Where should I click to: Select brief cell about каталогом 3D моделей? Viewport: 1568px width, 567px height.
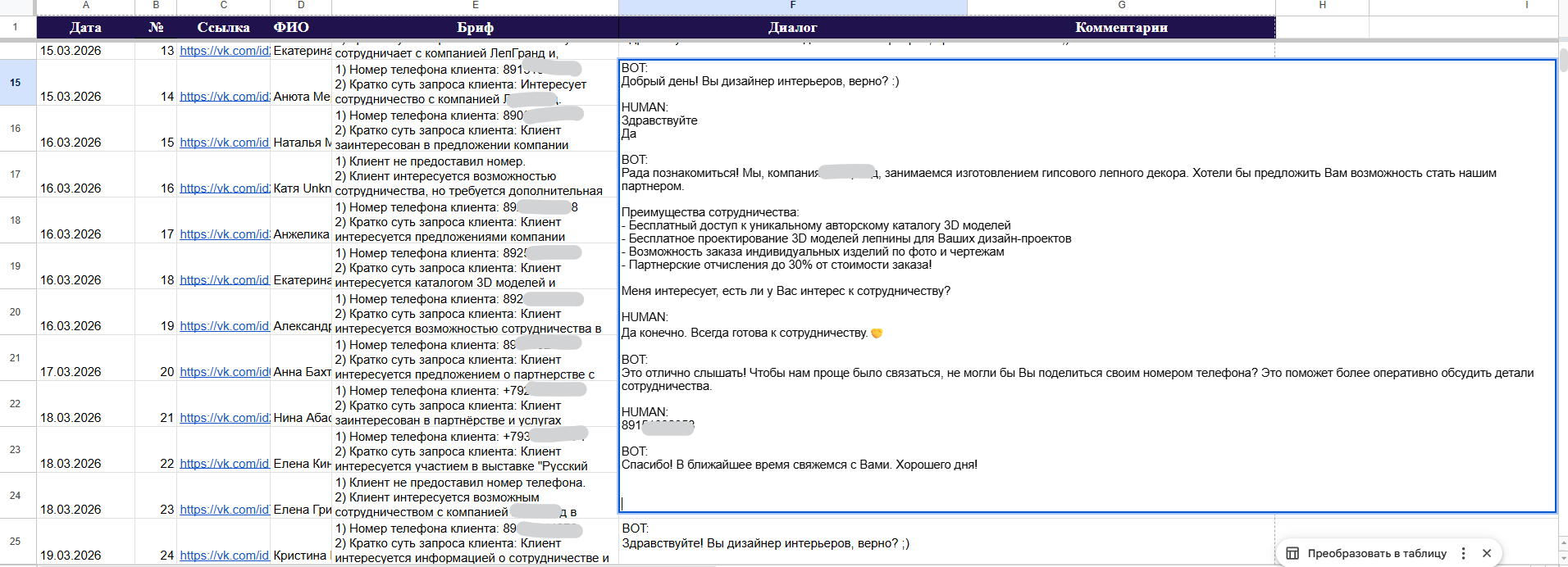(476, 266)
